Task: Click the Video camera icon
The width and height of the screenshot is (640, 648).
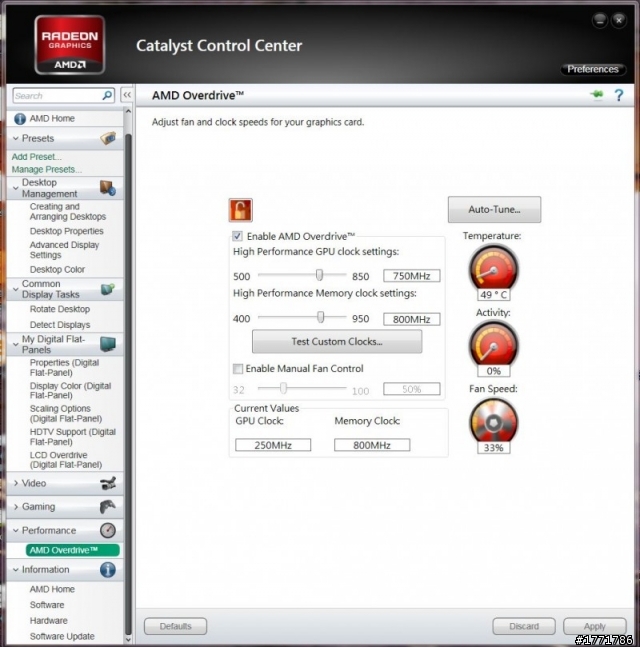Action: (108, 483)
